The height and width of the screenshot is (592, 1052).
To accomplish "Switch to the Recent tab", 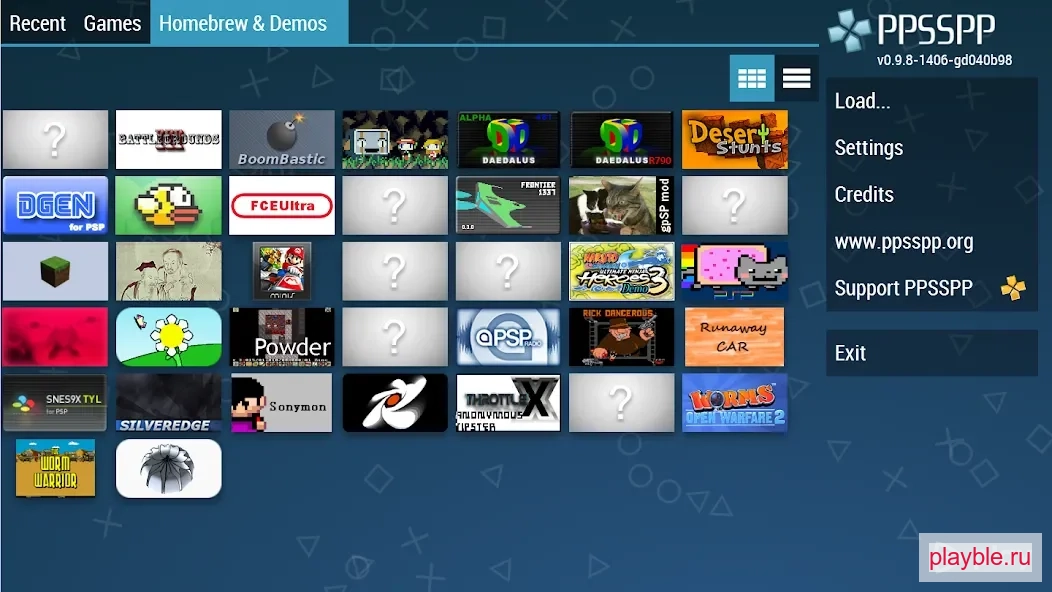I will (x=38, y=23).
